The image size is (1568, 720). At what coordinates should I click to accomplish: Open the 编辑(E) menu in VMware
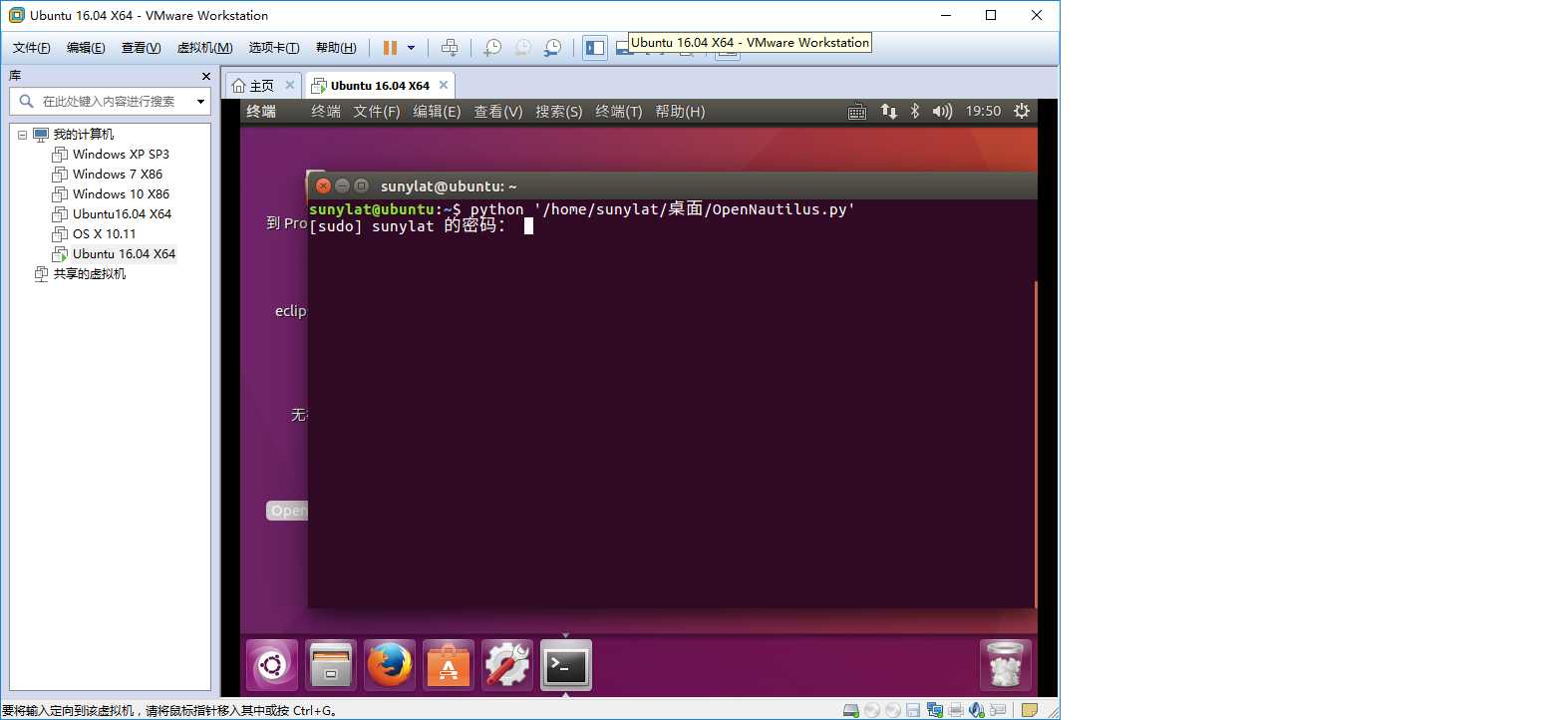[86, 48]
